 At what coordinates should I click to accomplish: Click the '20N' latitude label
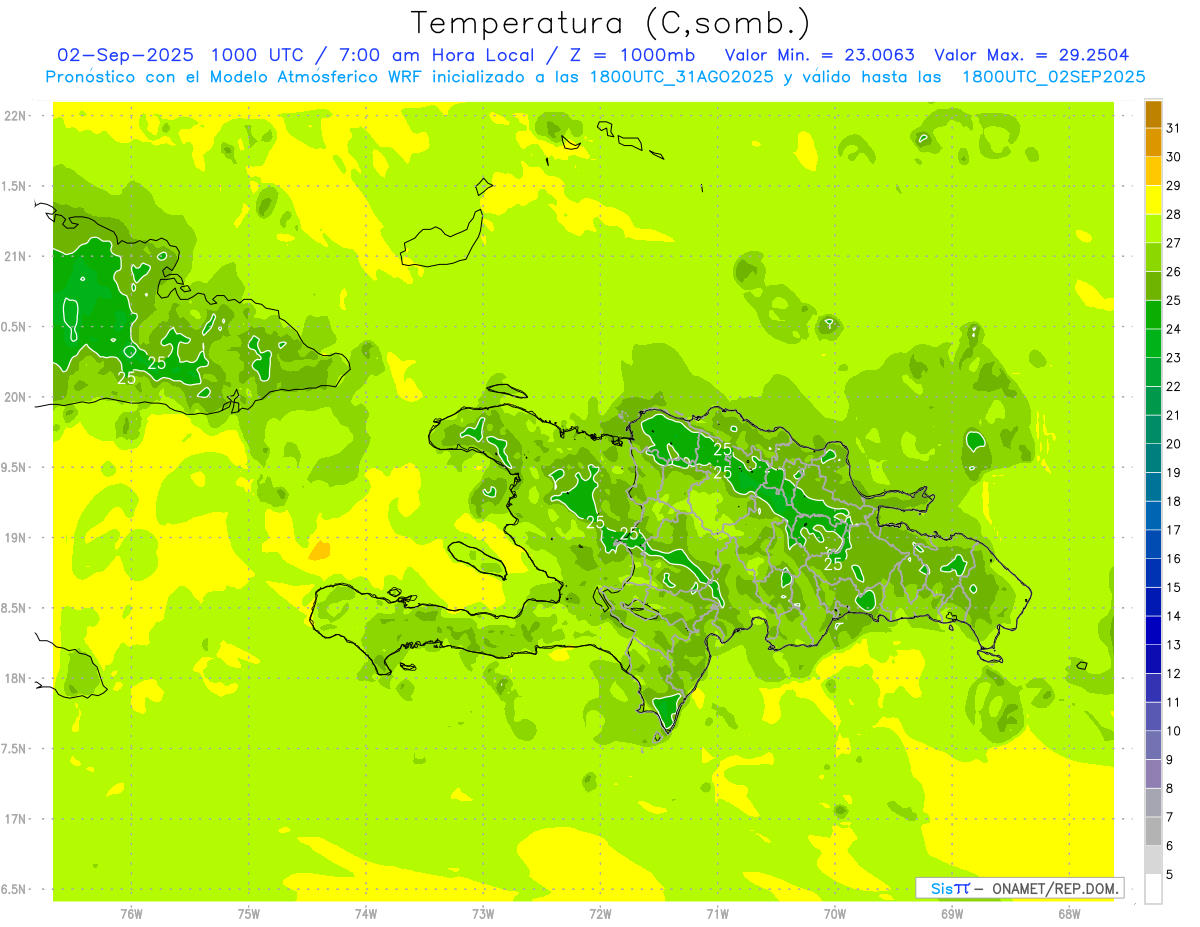pos(15,397)
